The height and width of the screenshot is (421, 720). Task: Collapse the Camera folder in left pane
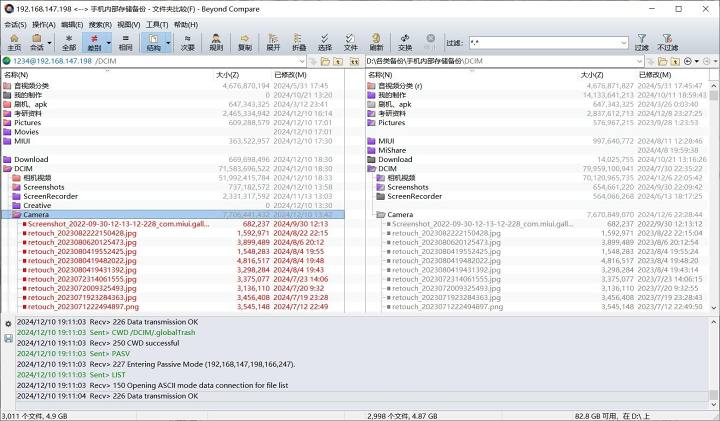coord(7,214)
